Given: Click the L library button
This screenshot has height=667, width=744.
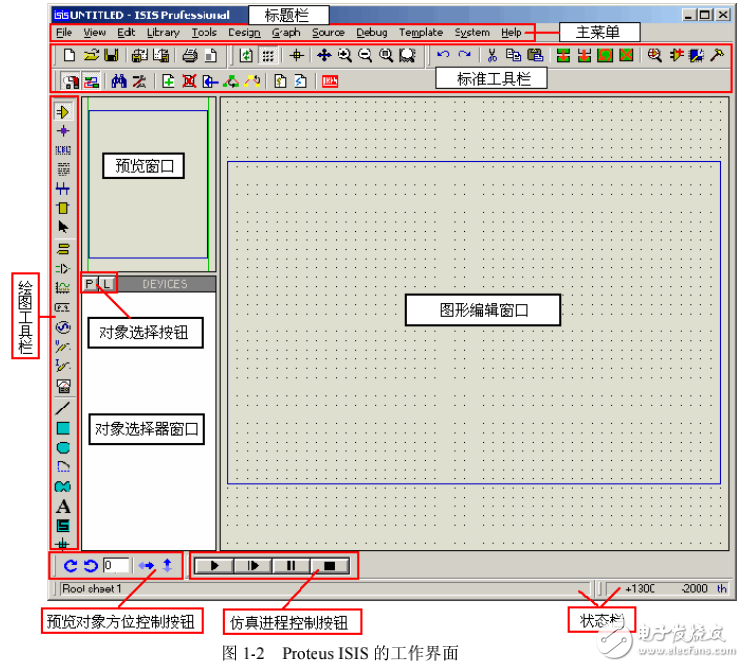Looking at the screenshot, I should pos(107,284).
